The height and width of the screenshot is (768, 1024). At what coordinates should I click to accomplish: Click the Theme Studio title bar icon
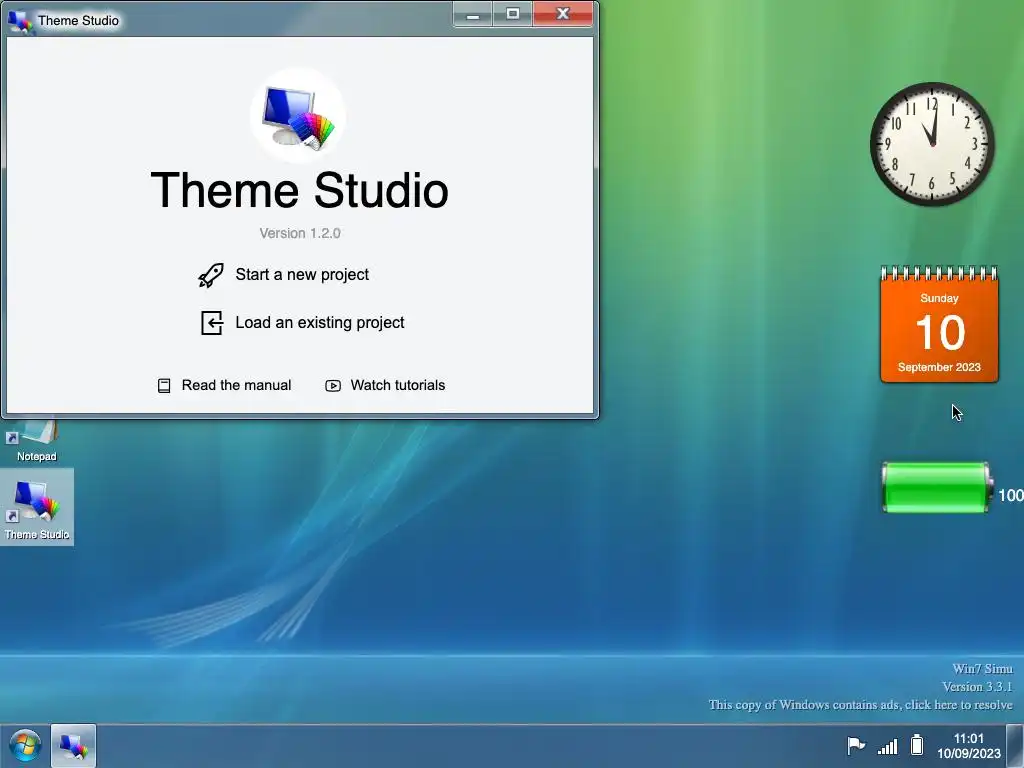tap(20, 22)
